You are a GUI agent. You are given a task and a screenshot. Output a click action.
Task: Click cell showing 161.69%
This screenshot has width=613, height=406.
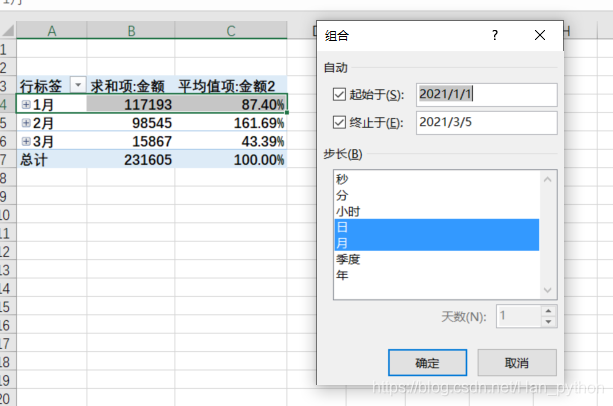231,123
